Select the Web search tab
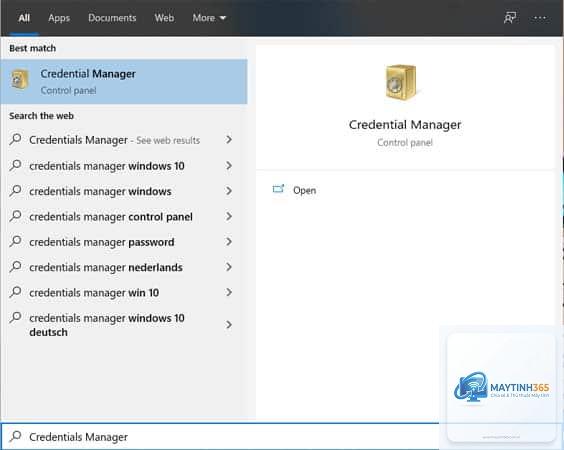 [164, 18]
